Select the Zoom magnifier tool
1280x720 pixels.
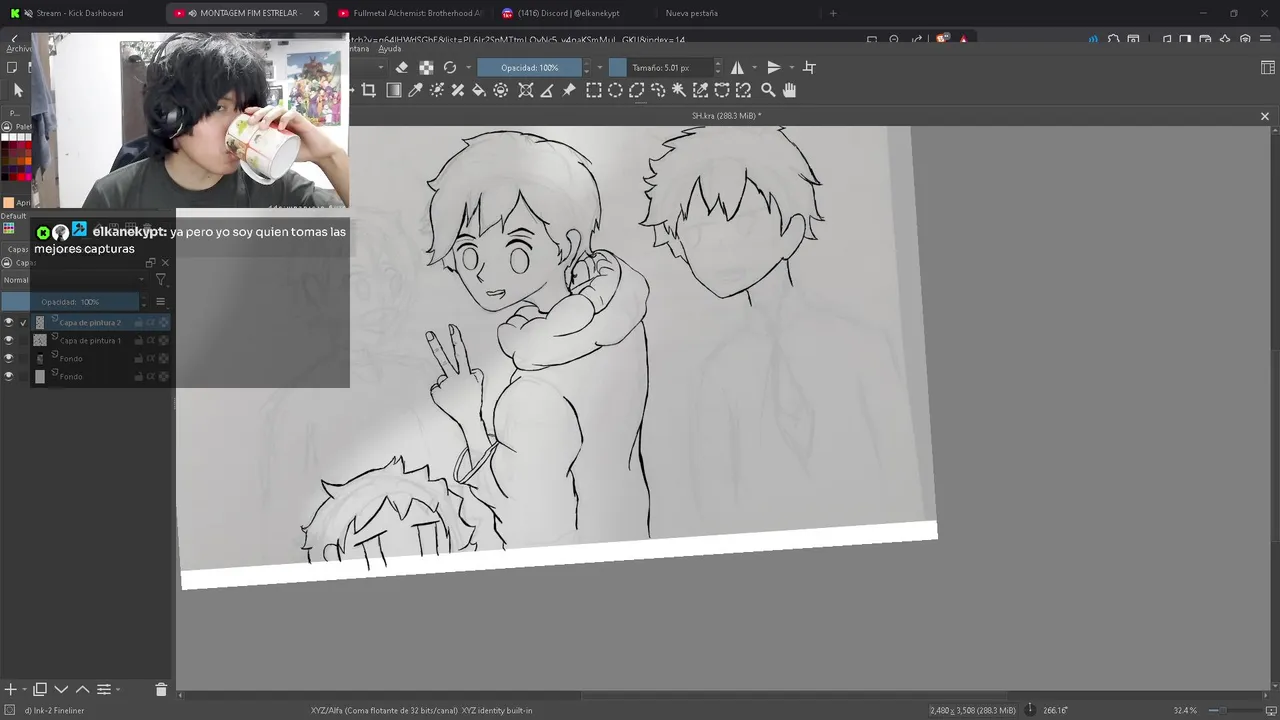[x=768, y=90]
